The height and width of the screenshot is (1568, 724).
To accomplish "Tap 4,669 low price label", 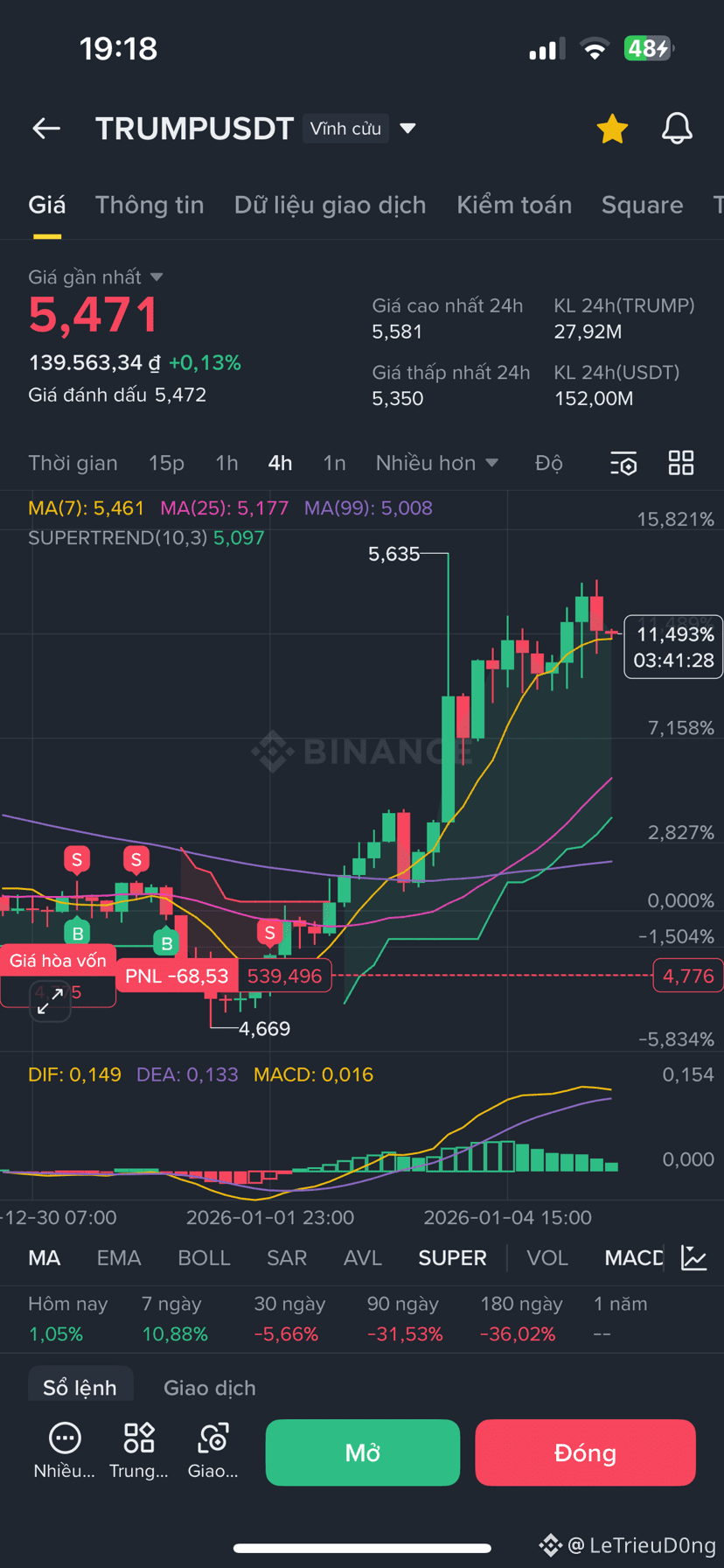I will click(x=264, y=1029).
